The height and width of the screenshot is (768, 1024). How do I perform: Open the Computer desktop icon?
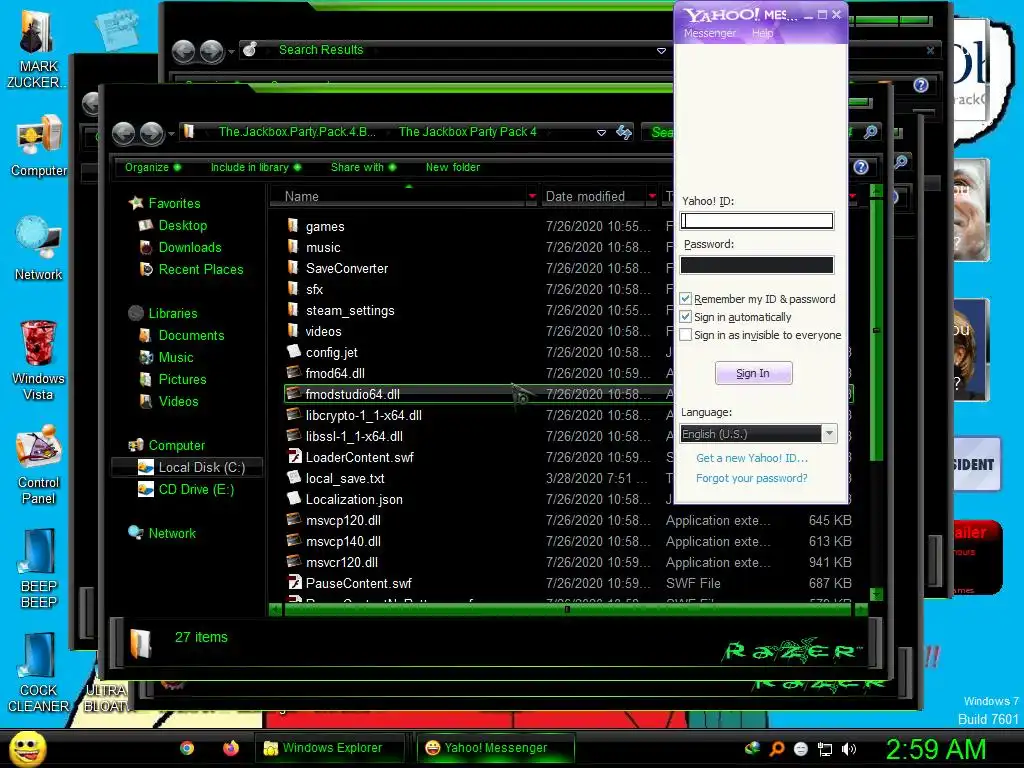tap(39, 146)
